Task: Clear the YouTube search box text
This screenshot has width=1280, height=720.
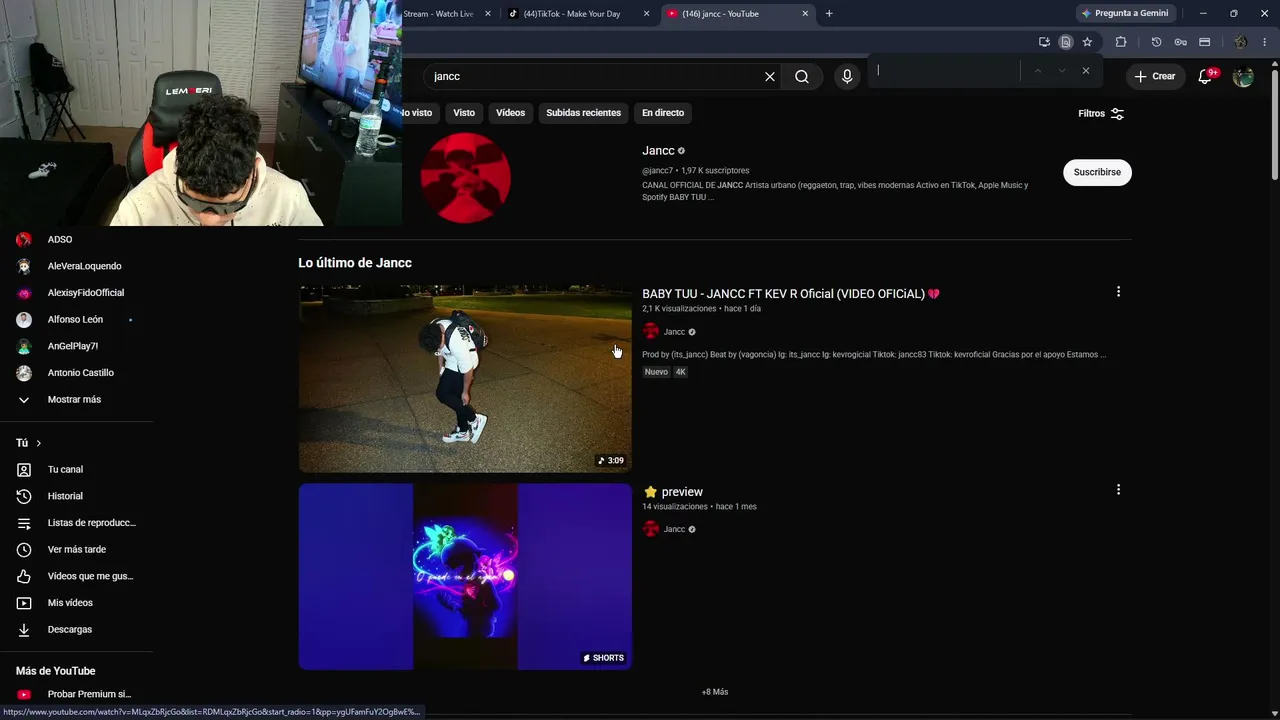Action: (770, 76)
